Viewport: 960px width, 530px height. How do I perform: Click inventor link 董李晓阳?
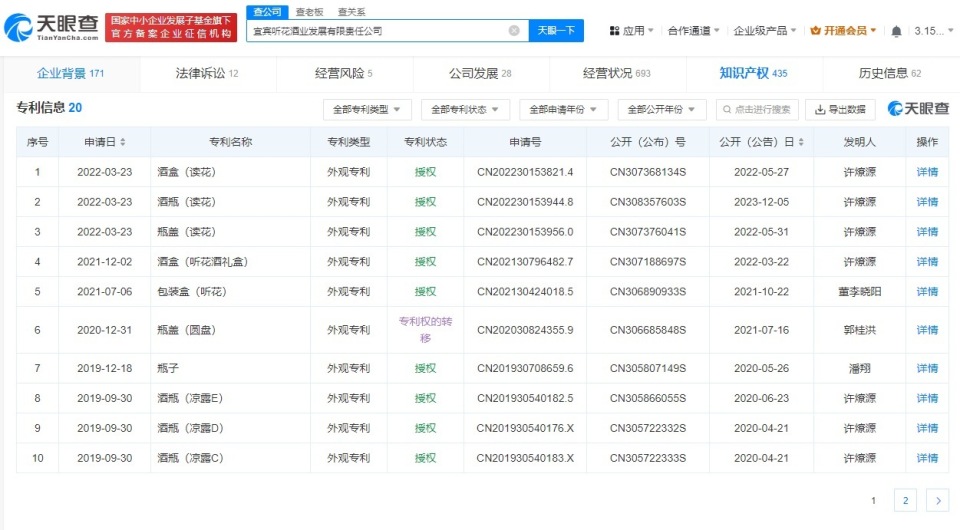859,292
